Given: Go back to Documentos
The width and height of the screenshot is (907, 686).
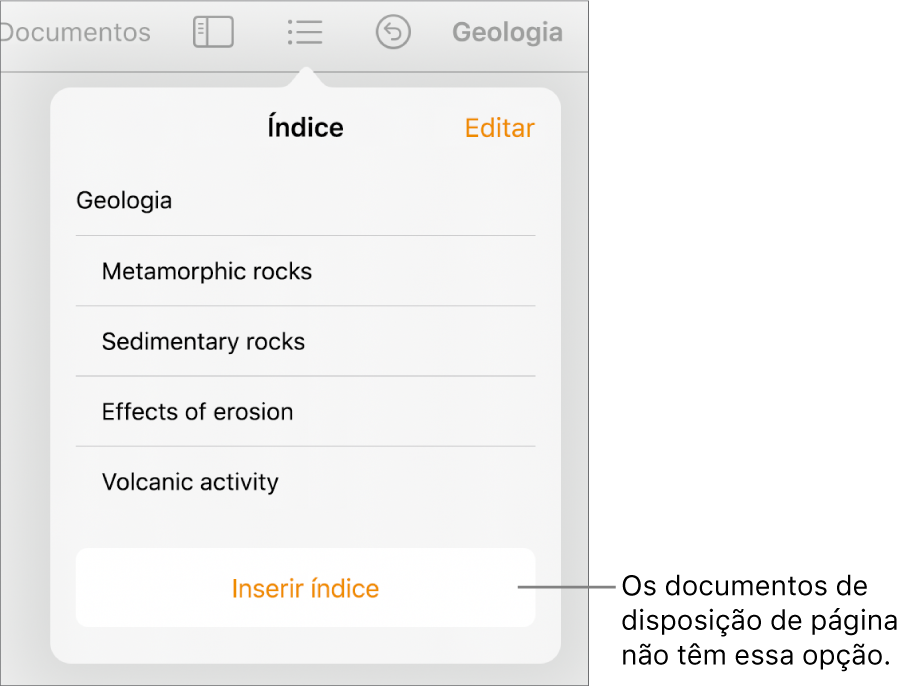Looking at the screenshot, I should coord(76,32).
